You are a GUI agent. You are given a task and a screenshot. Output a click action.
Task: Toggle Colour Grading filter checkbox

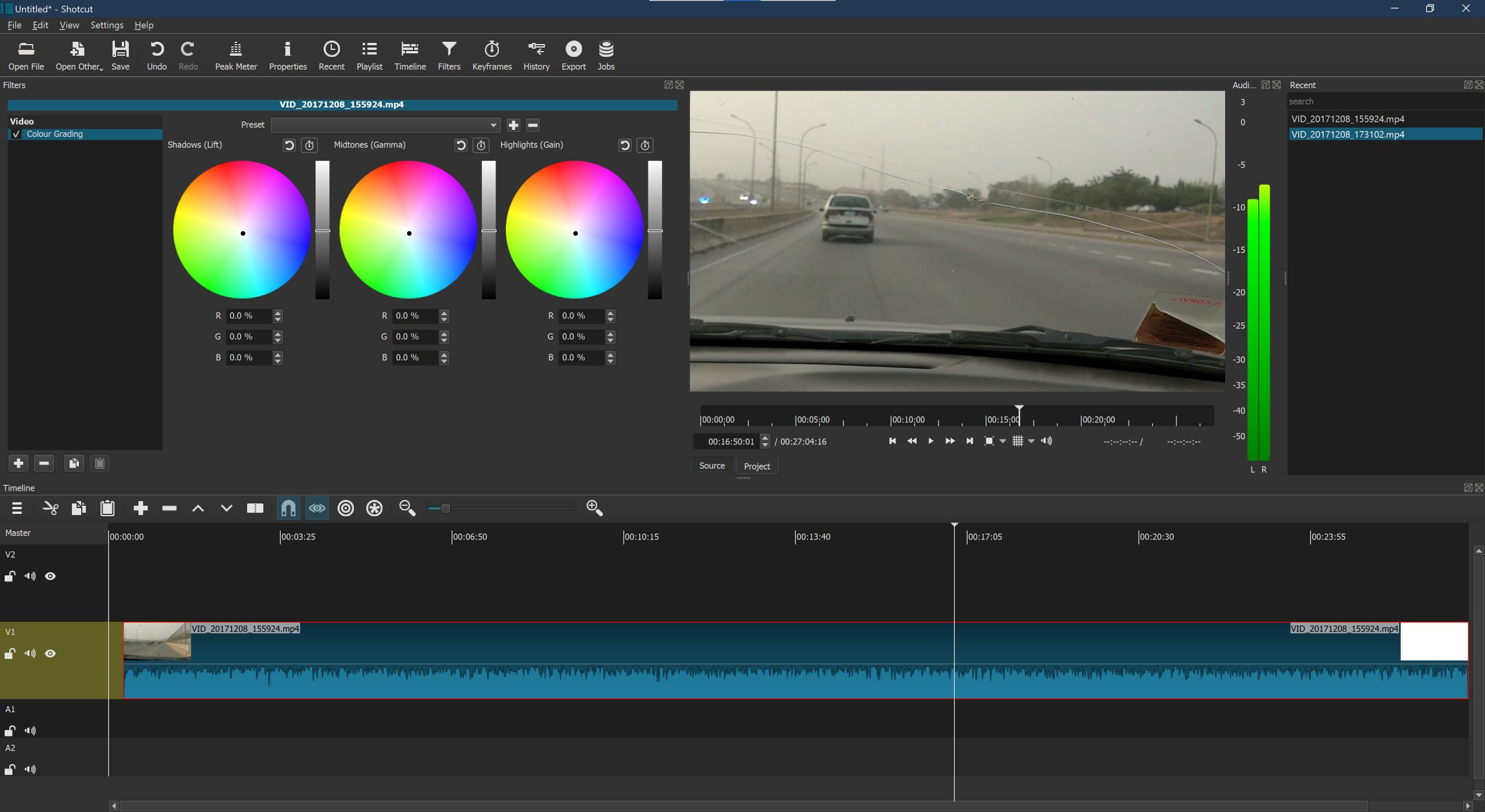click(14, 133)
